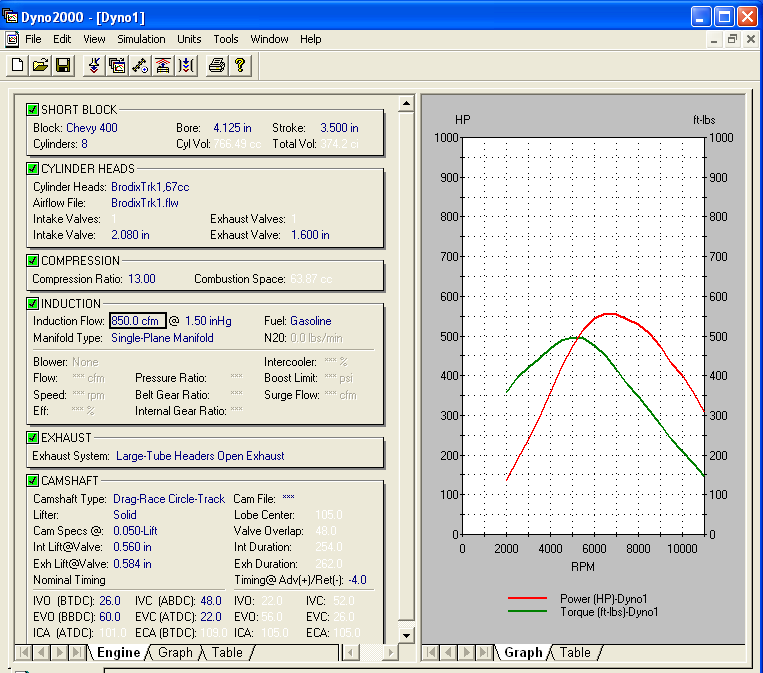Click the Induction Flow 850.0 cfm field
Screen dimensions: 763x673
(138, 321)
